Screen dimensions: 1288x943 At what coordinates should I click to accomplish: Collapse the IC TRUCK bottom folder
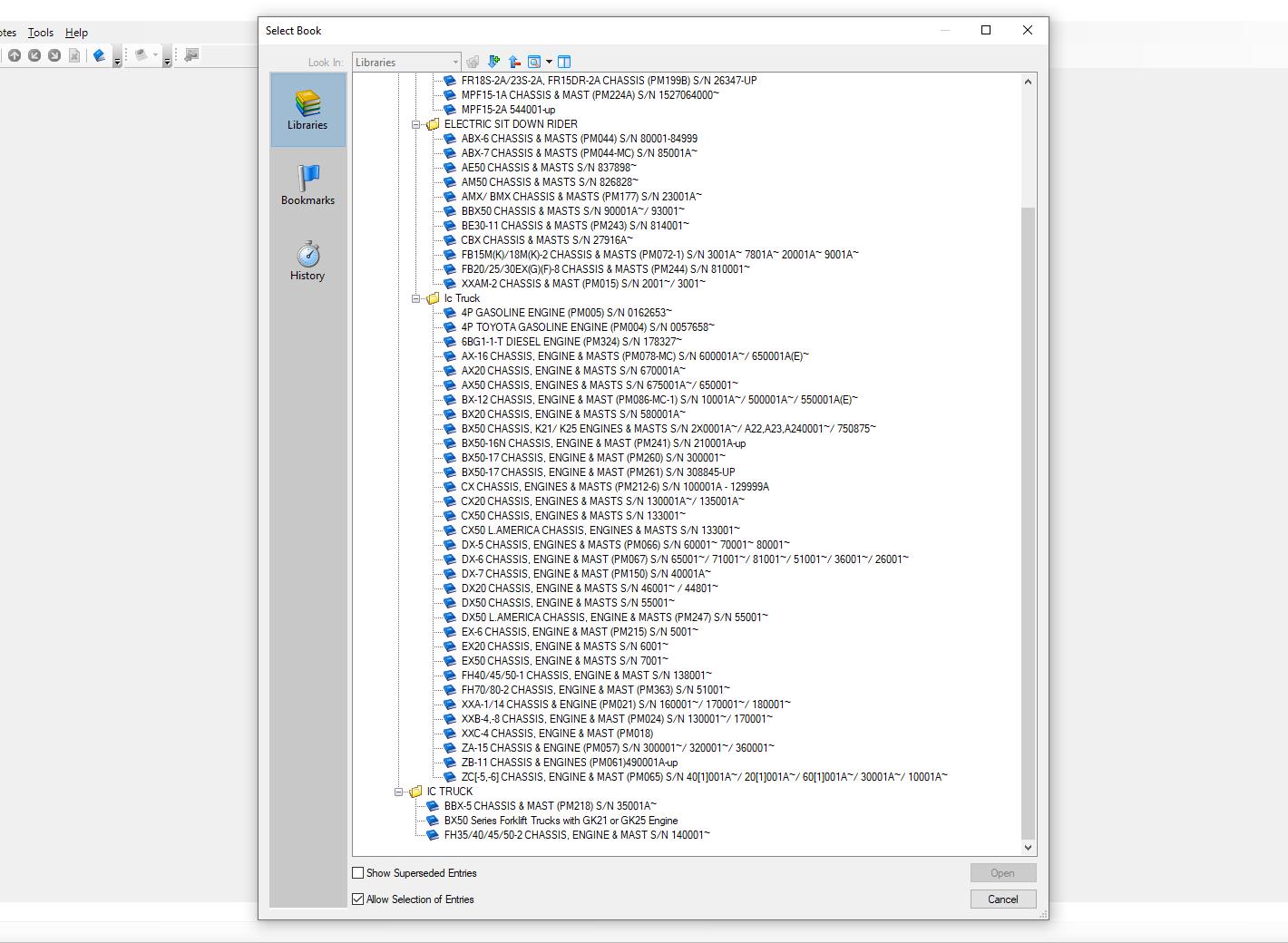click(398, 792)
